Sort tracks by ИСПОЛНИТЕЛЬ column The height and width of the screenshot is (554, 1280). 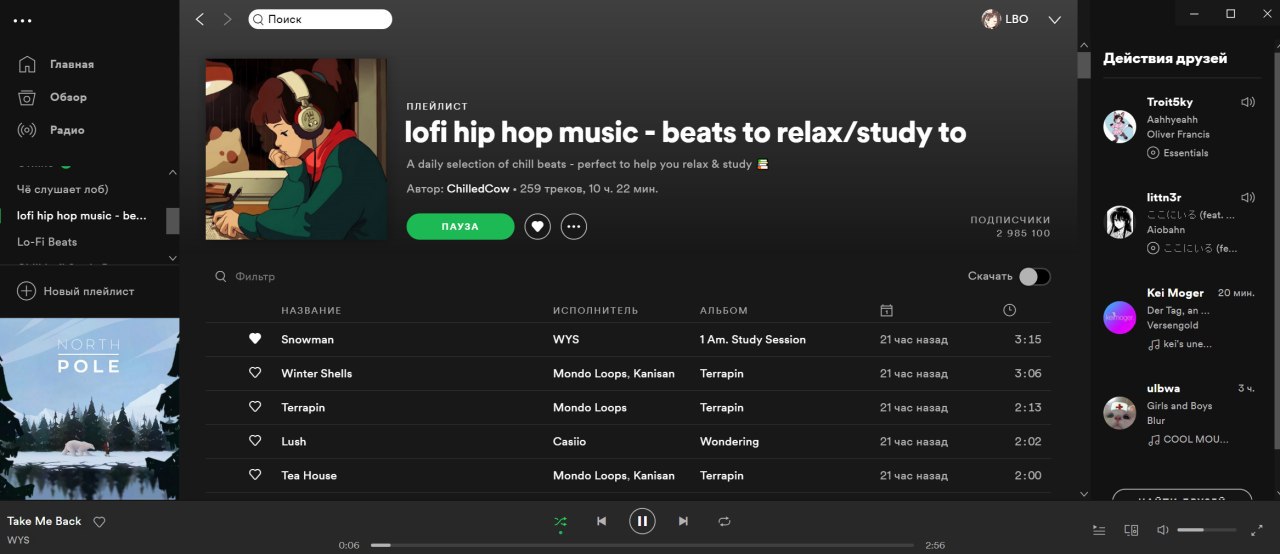(596, 311)
